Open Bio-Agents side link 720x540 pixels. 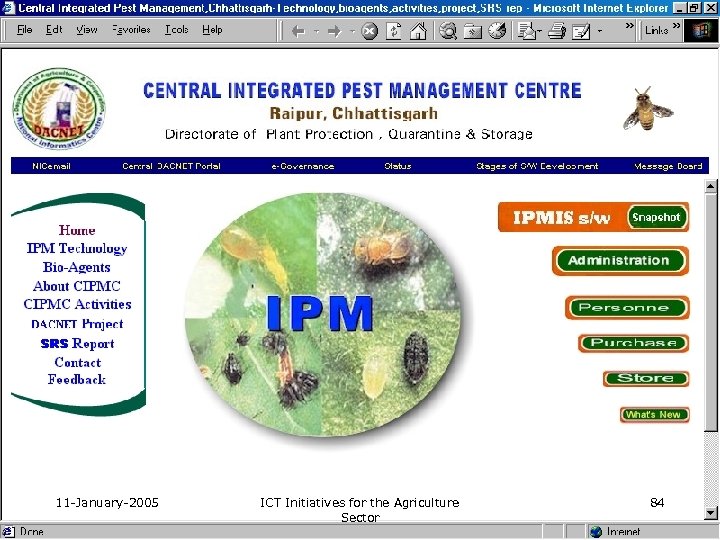[77, 267]
